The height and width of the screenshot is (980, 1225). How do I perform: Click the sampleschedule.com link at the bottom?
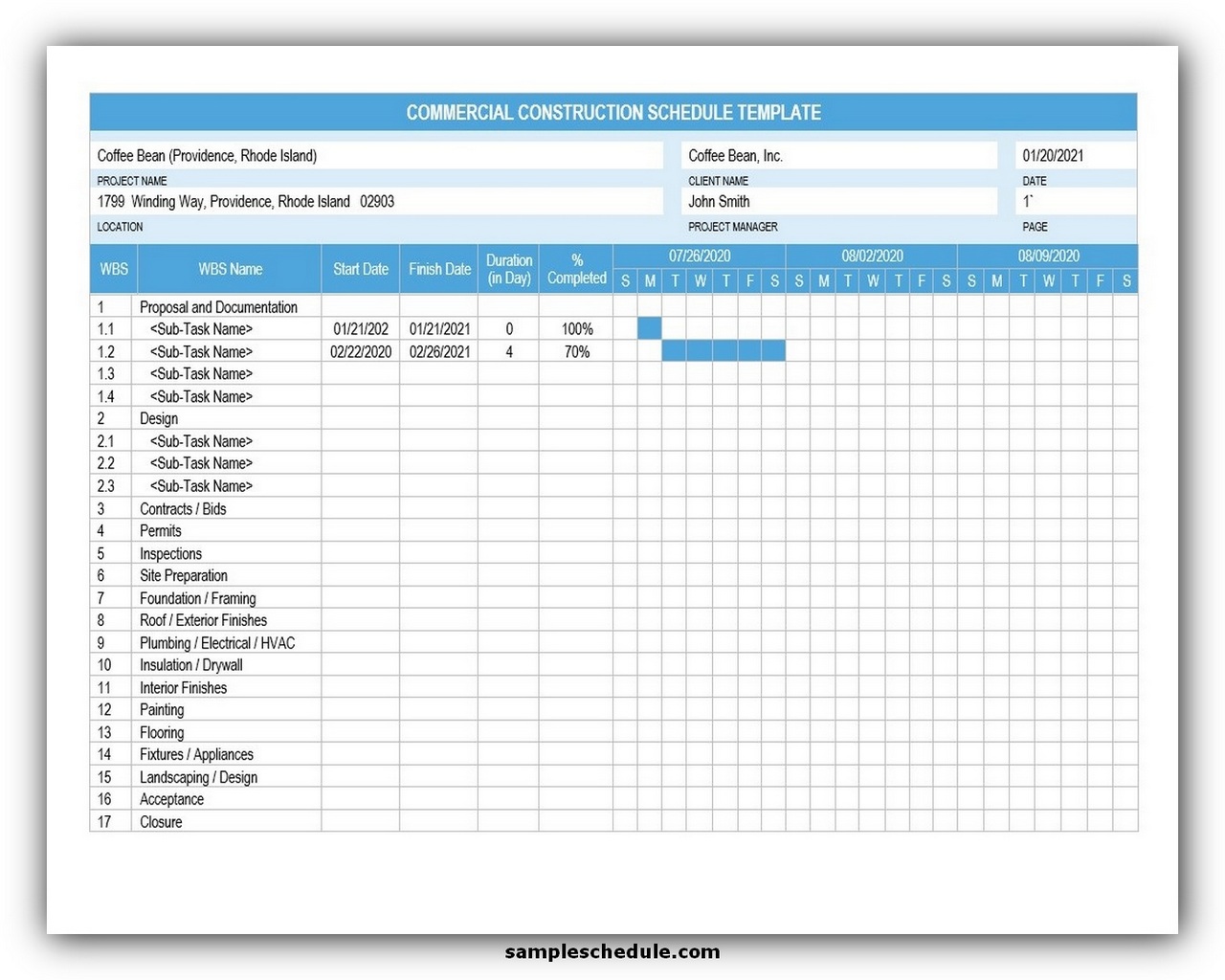(612, 951)
